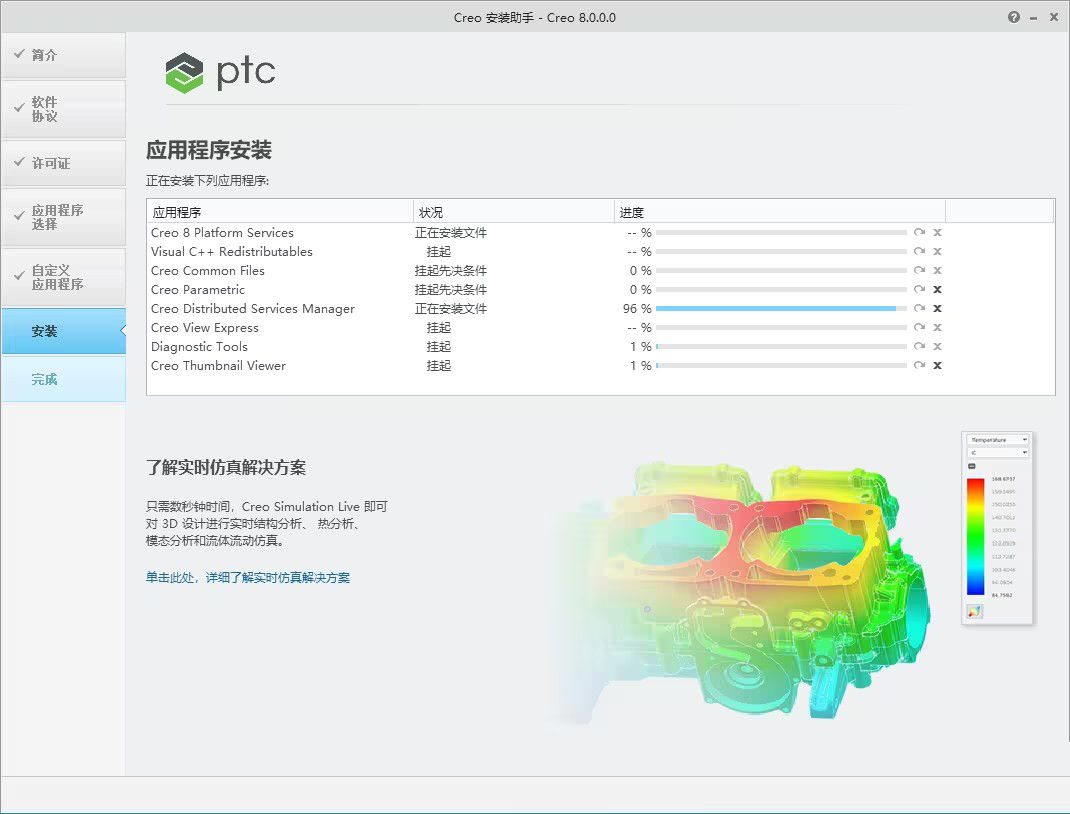1070x814 pixels.
Task: Go to the 软件协议 step
Action: [63, 109]
